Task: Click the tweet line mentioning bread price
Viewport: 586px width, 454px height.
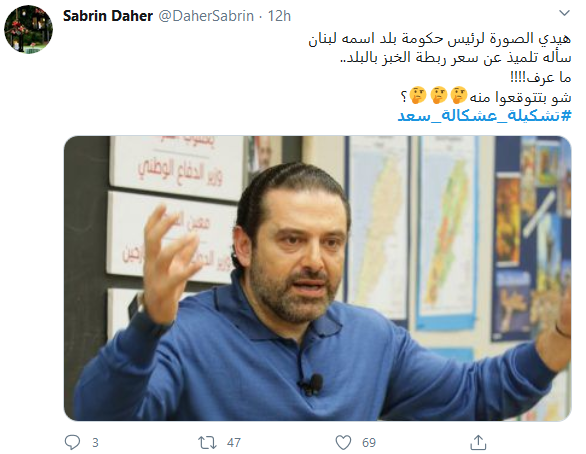Action: click(456, 58)
